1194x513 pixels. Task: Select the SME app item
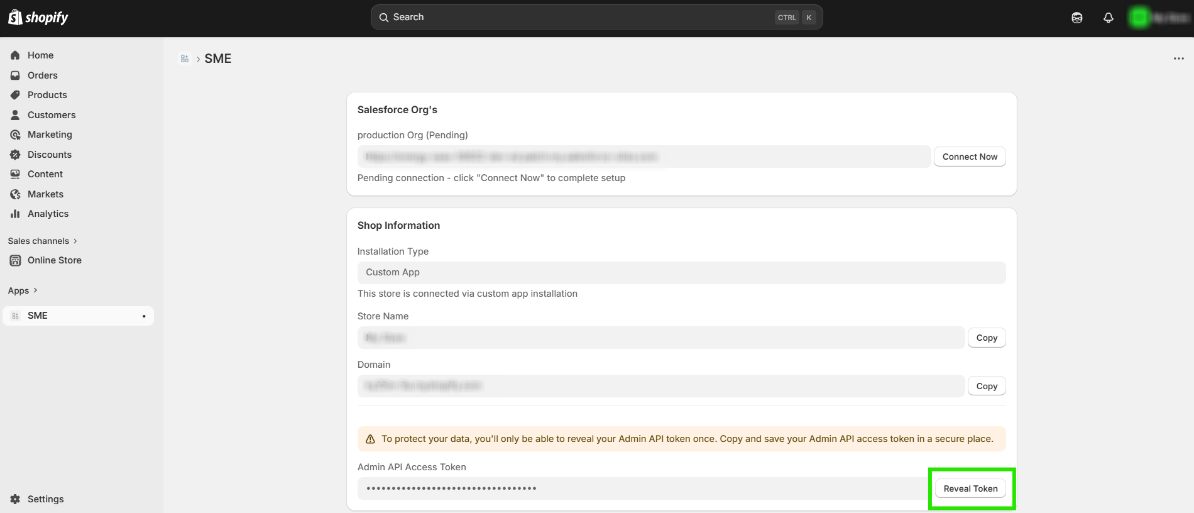37,316
